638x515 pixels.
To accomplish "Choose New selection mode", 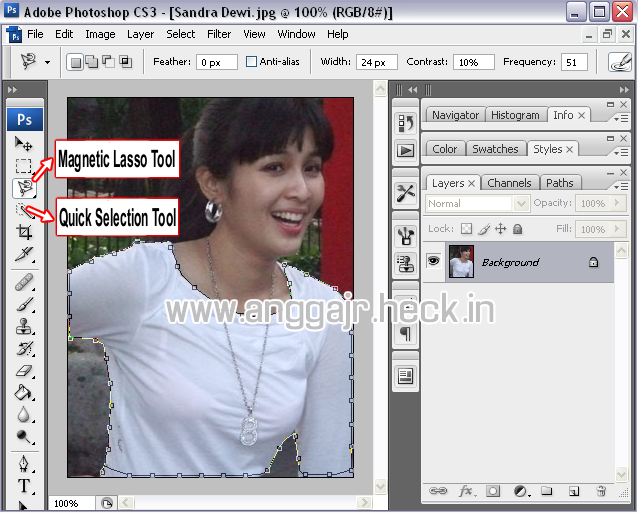I will (x=75, y=62).
